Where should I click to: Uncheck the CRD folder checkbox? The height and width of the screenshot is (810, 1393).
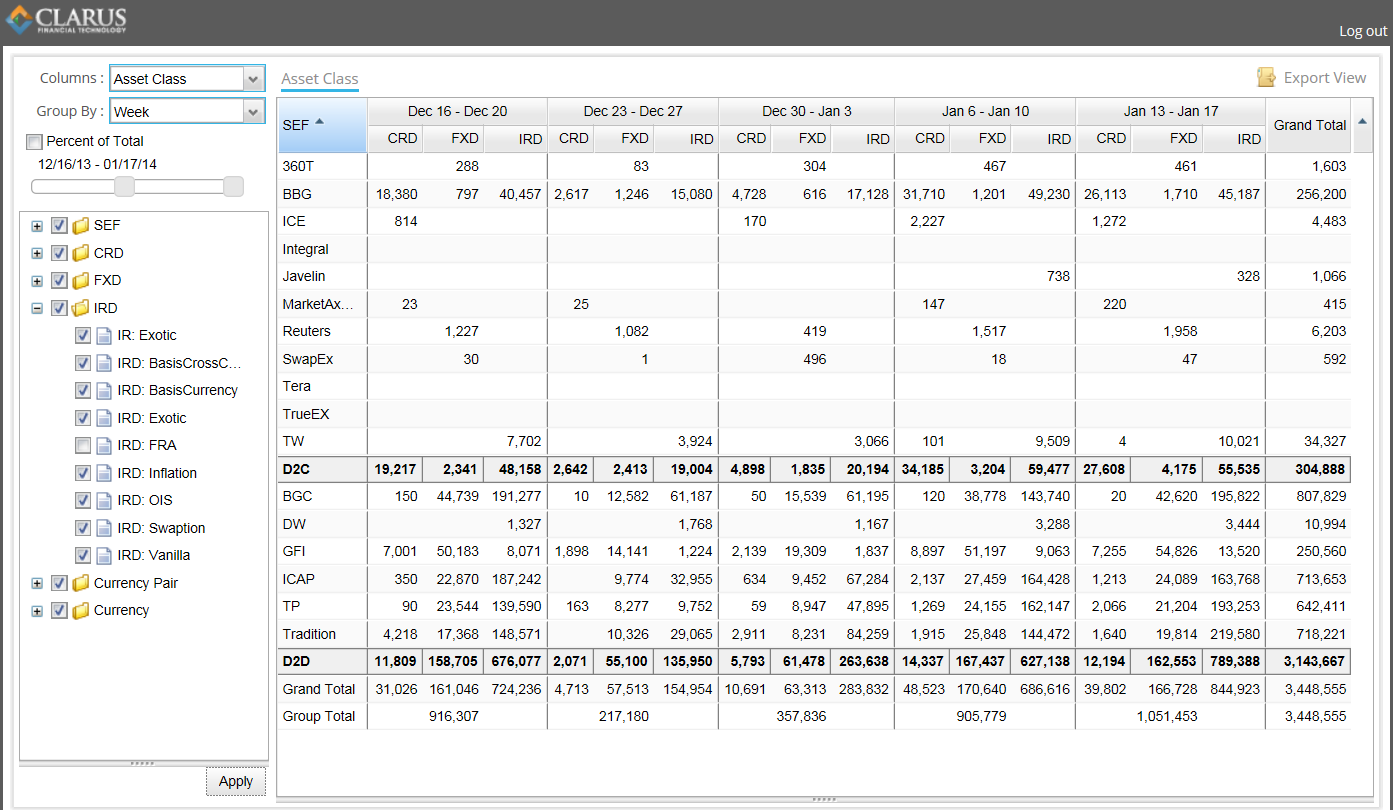click(x=59, y=254)
